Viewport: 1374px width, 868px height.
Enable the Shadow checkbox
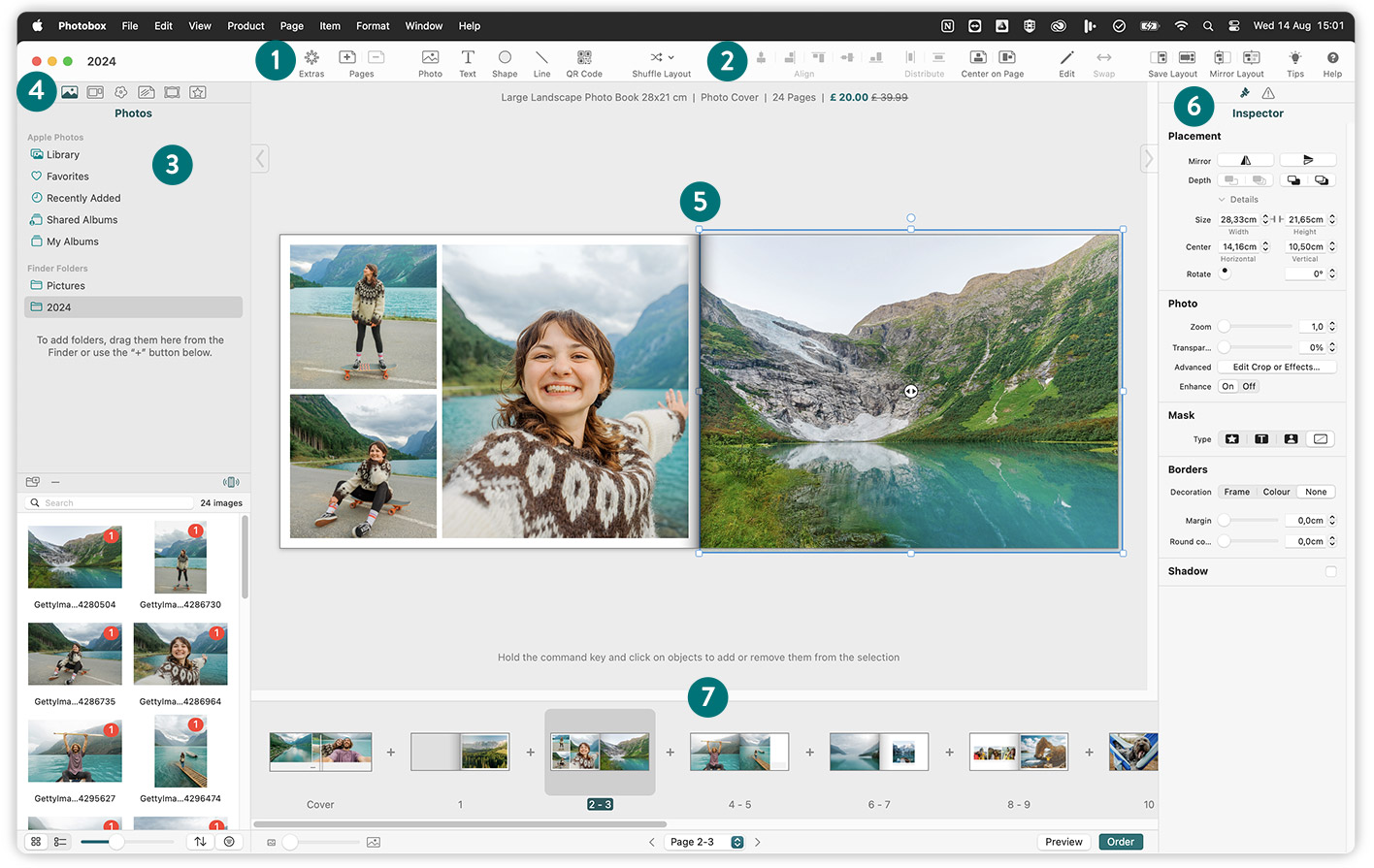point(1330,571)
